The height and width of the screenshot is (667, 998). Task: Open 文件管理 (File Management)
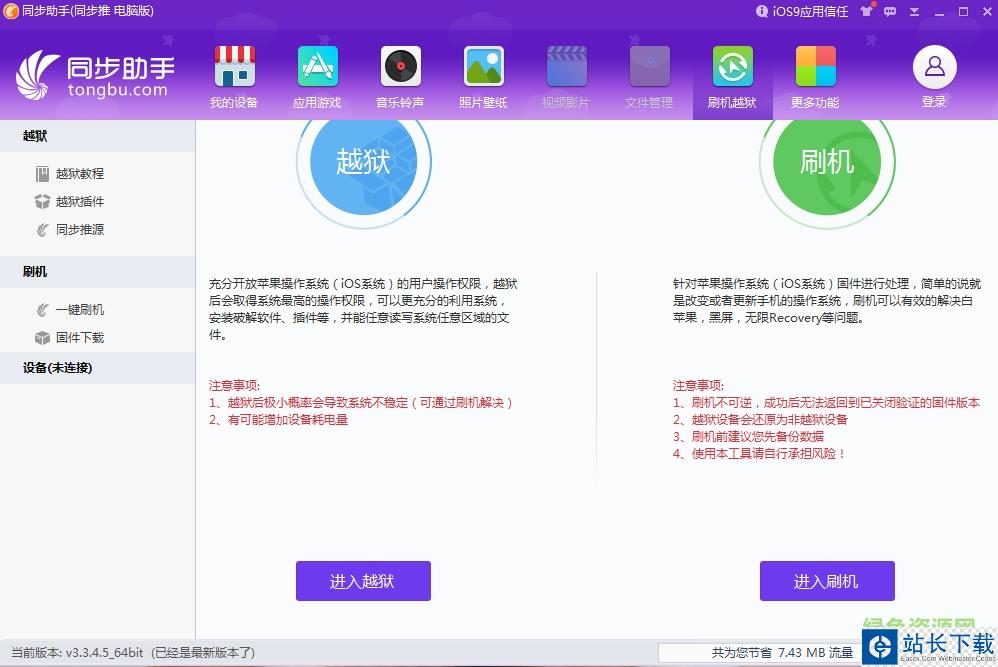649,77
